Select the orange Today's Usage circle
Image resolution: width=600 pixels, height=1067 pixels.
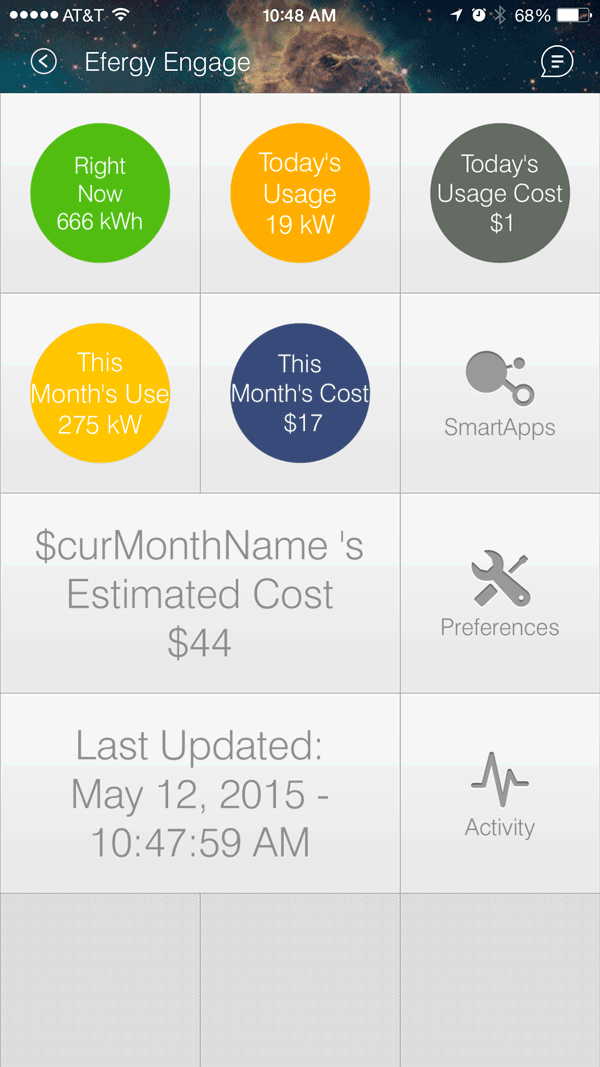pos(300,193)
